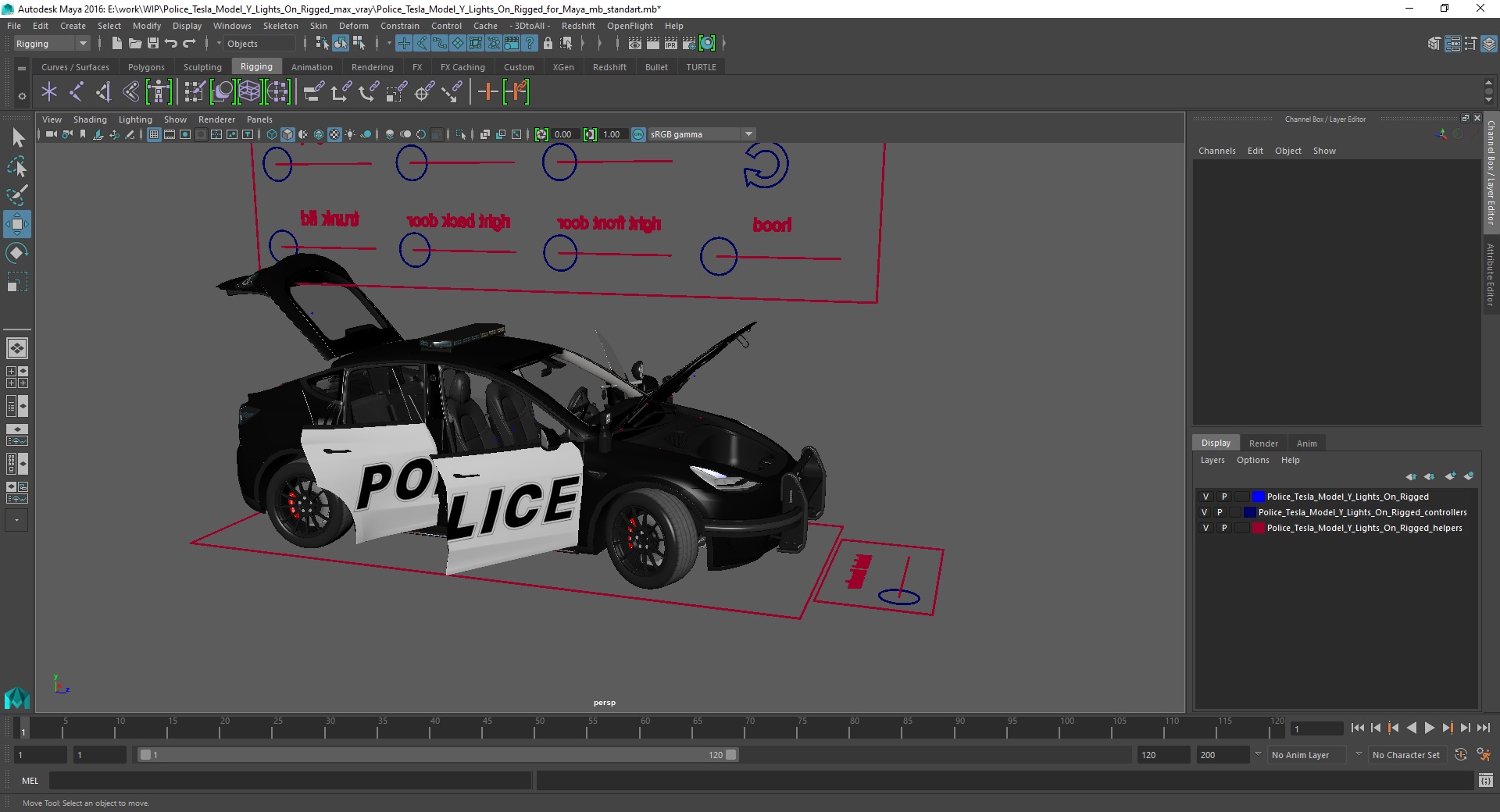Activate the Move tool
The image size is (1500, 812).
(17, 224)
